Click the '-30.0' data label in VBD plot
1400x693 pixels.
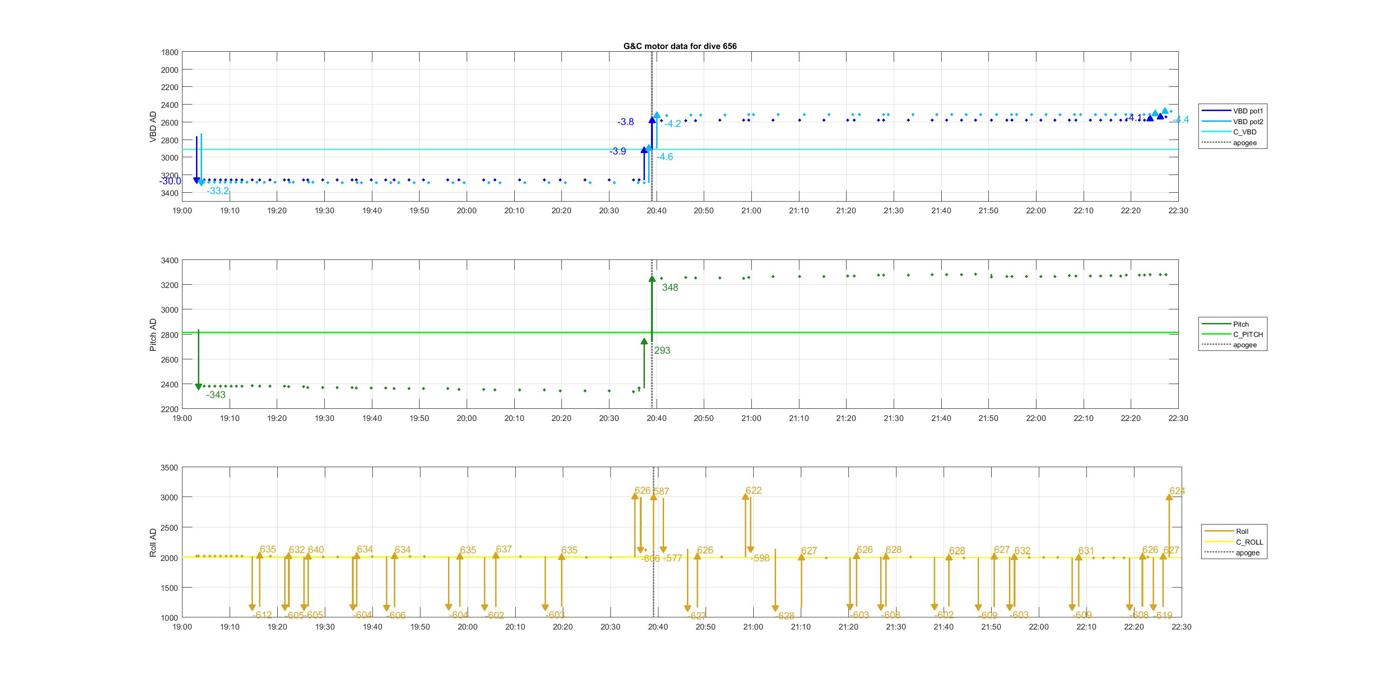point(171,181)
